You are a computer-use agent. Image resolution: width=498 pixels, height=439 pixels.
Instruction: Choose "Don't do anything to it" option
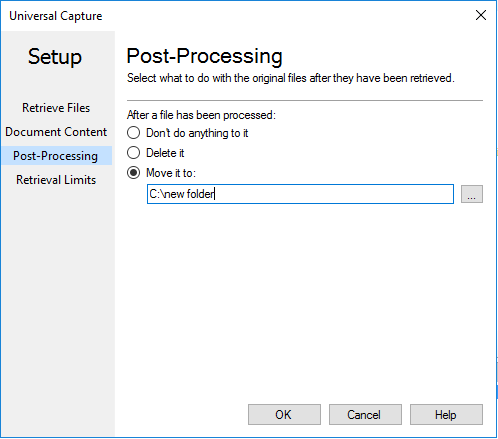pyautogui.click(x=133, y=133)
